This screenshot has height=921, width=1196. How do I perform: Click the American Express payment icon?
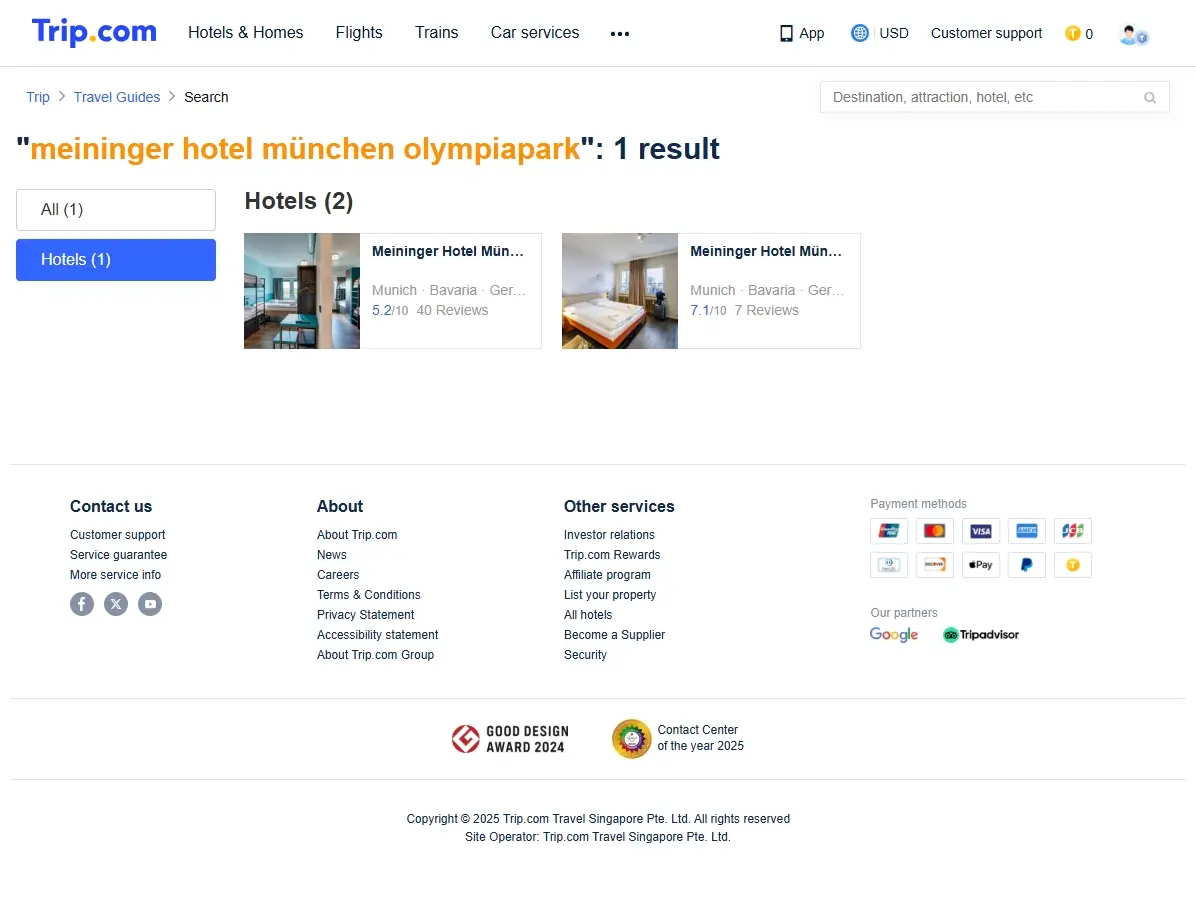point(1027,530)
